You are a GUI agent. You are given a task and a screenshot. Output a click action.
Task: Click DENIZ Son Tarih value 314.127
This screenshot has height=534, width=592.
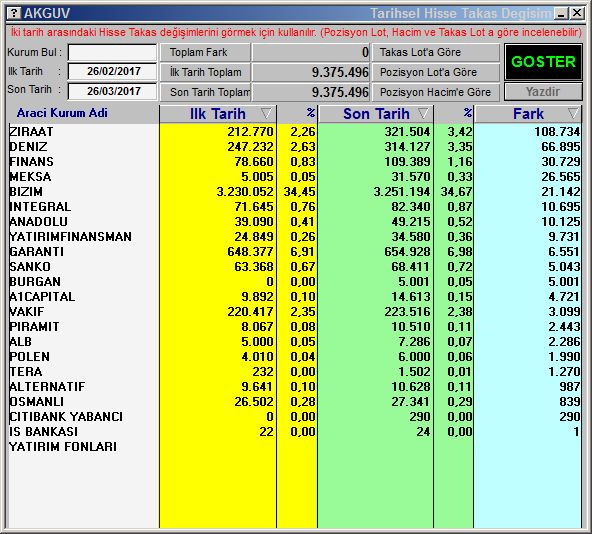click(x=407, y=147)
